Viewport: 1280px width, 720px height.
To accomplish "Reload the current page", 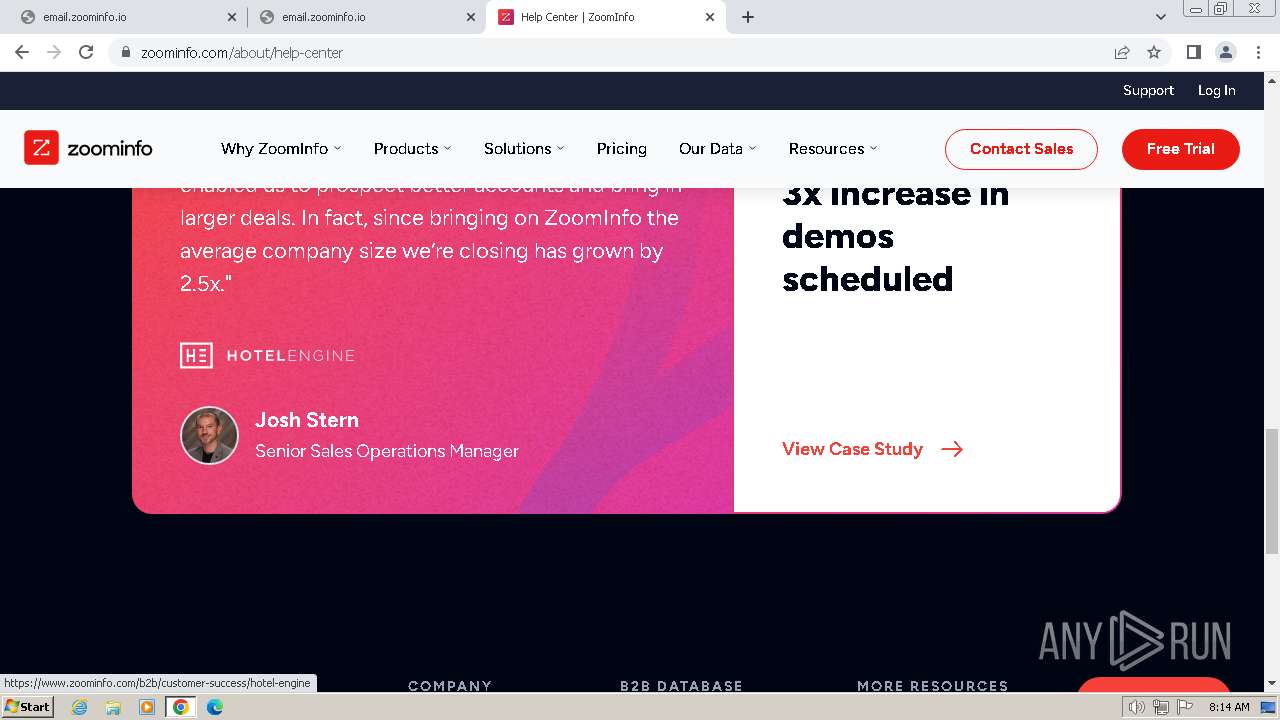I will [86, 52].
